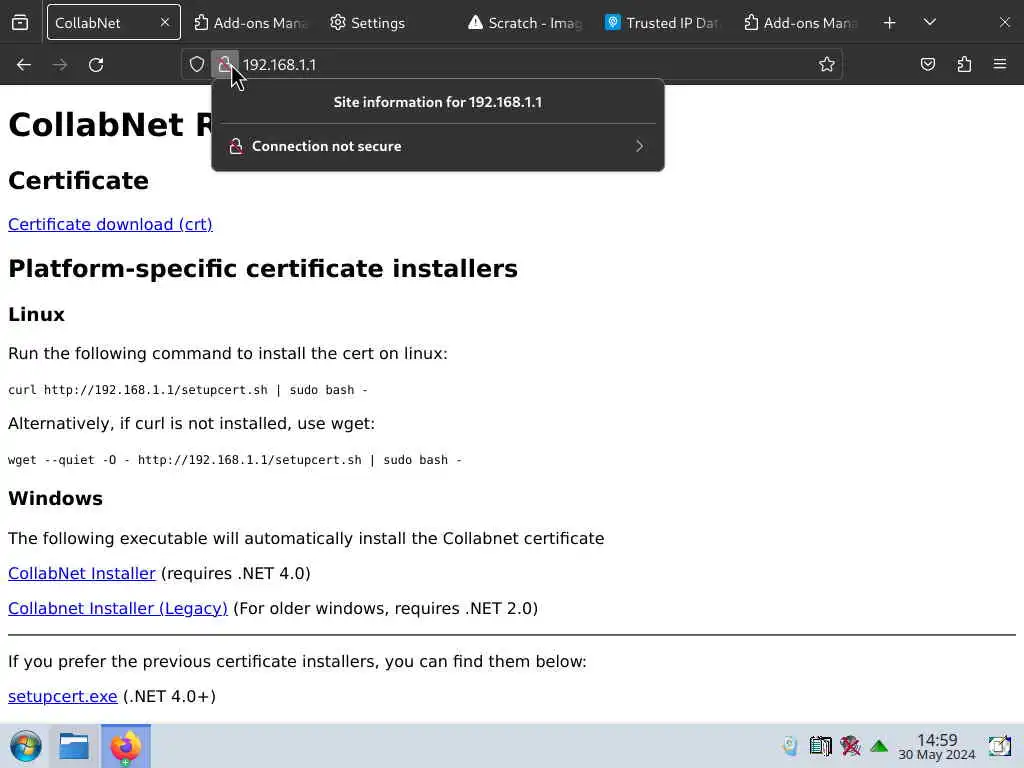Go back to the previous page
Screen dimensions: 1024x768
click(x=24, y=65)
